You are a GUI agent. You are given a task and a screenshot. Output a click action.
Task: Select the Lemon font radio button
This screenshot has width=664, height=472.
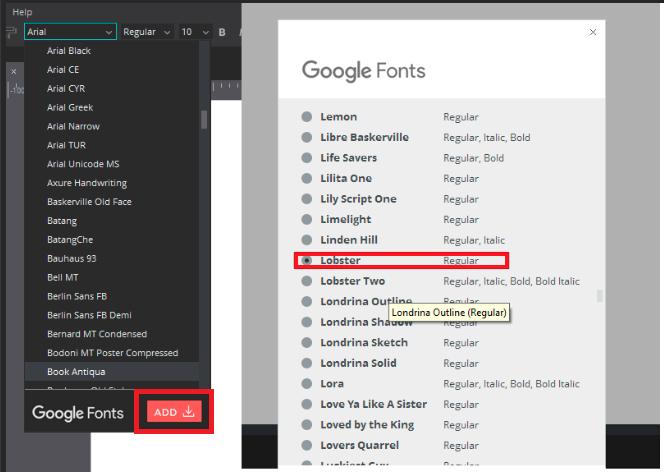pos(307,117)
